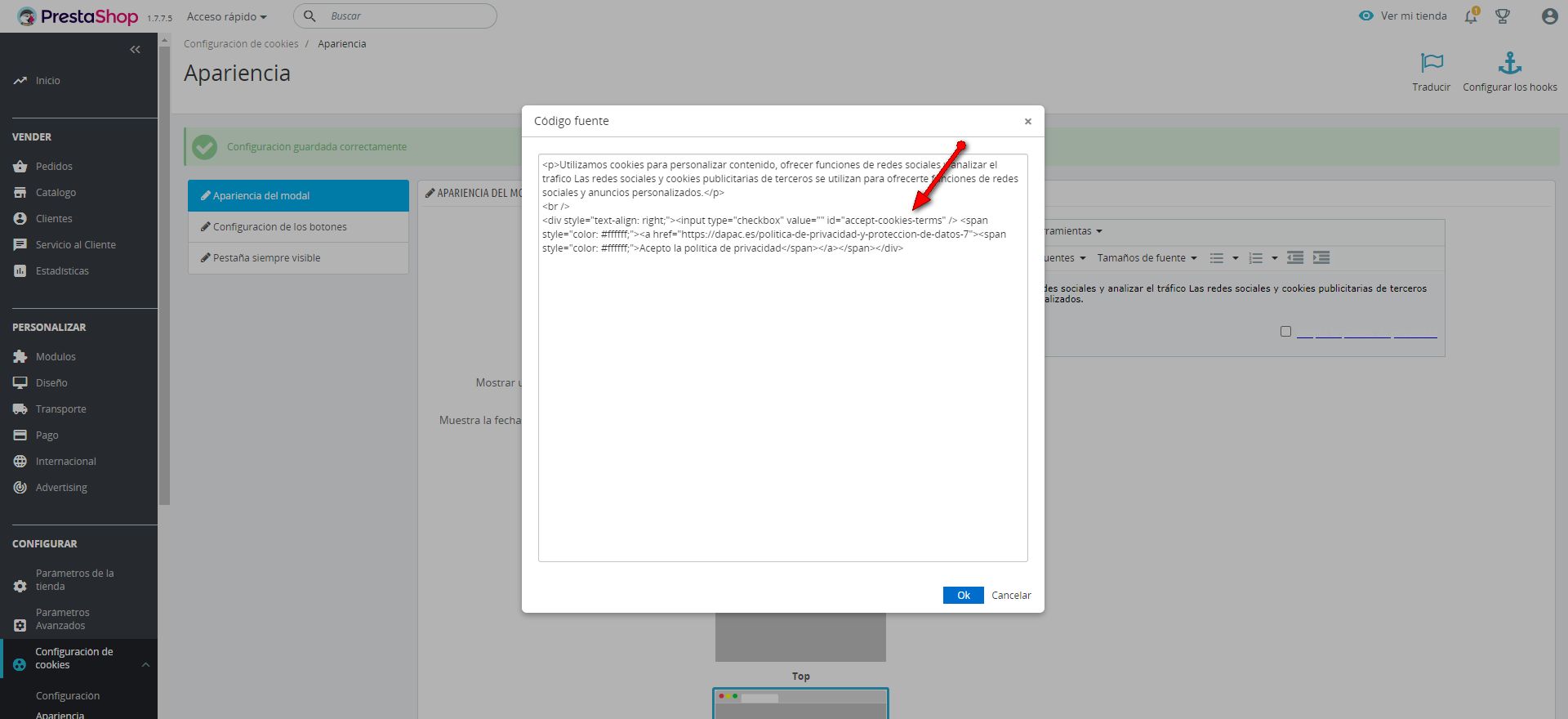
Task: Select the Top position thumbnail
Action: (800, 703)
